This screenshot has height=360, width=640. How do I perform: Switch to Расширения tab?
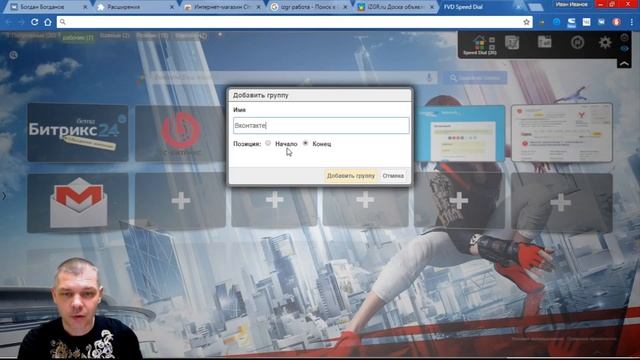(x=137, y=7)
